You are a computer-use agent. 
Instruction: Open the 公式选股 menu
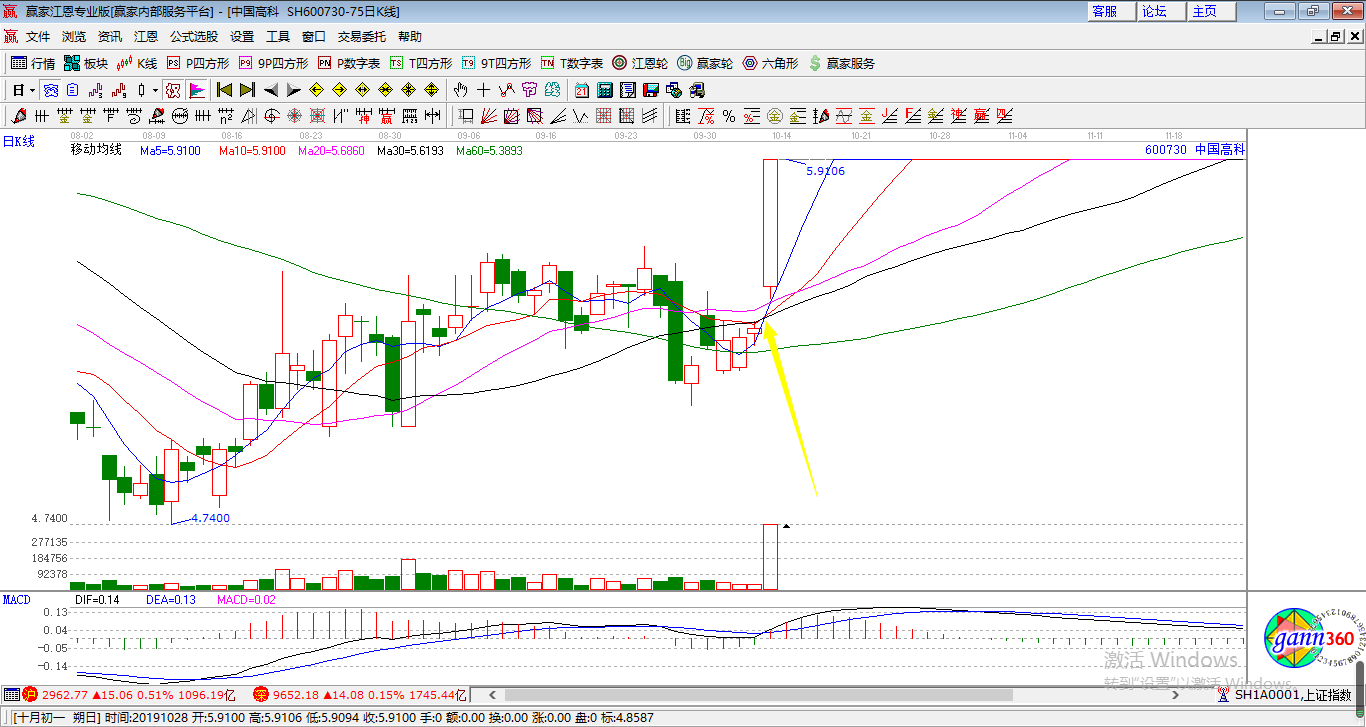click(194, 36)
